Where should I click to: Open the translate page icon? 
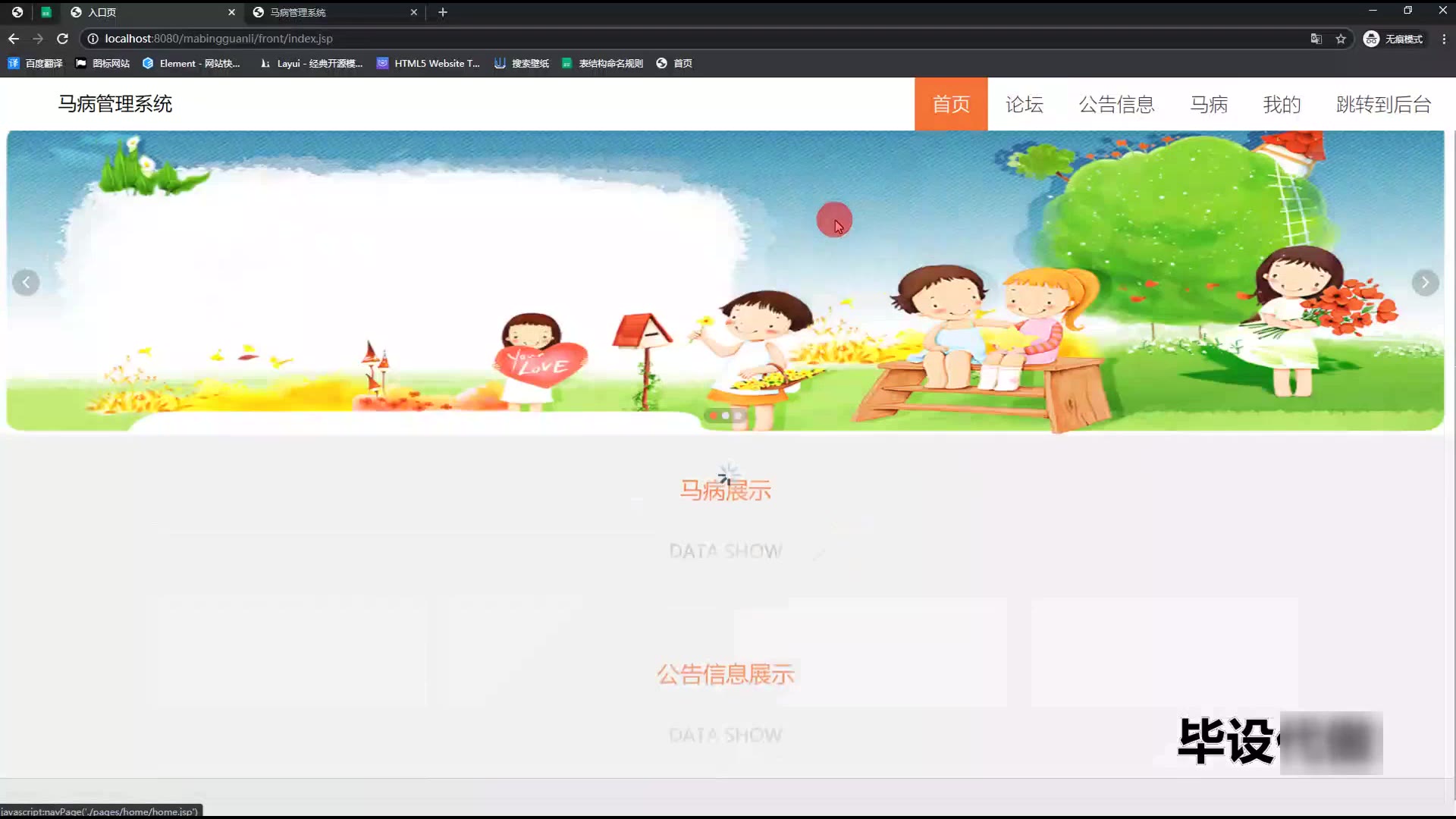(x=1316, y=39)
